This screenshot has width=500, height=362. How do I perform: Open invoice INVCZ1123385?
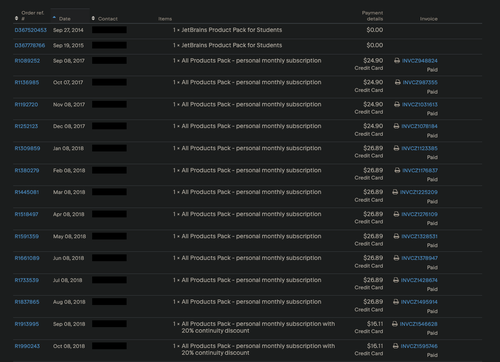click(419, 148)
